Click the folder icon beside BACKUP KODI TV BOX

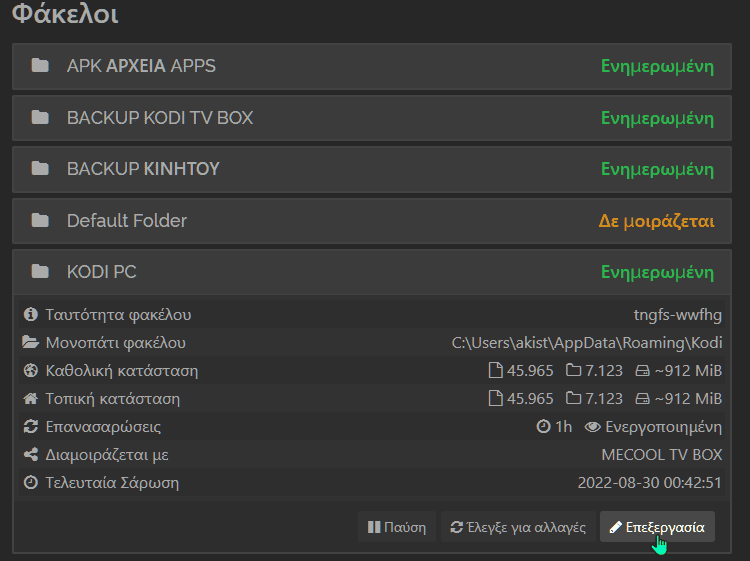(x=40, y=117)
